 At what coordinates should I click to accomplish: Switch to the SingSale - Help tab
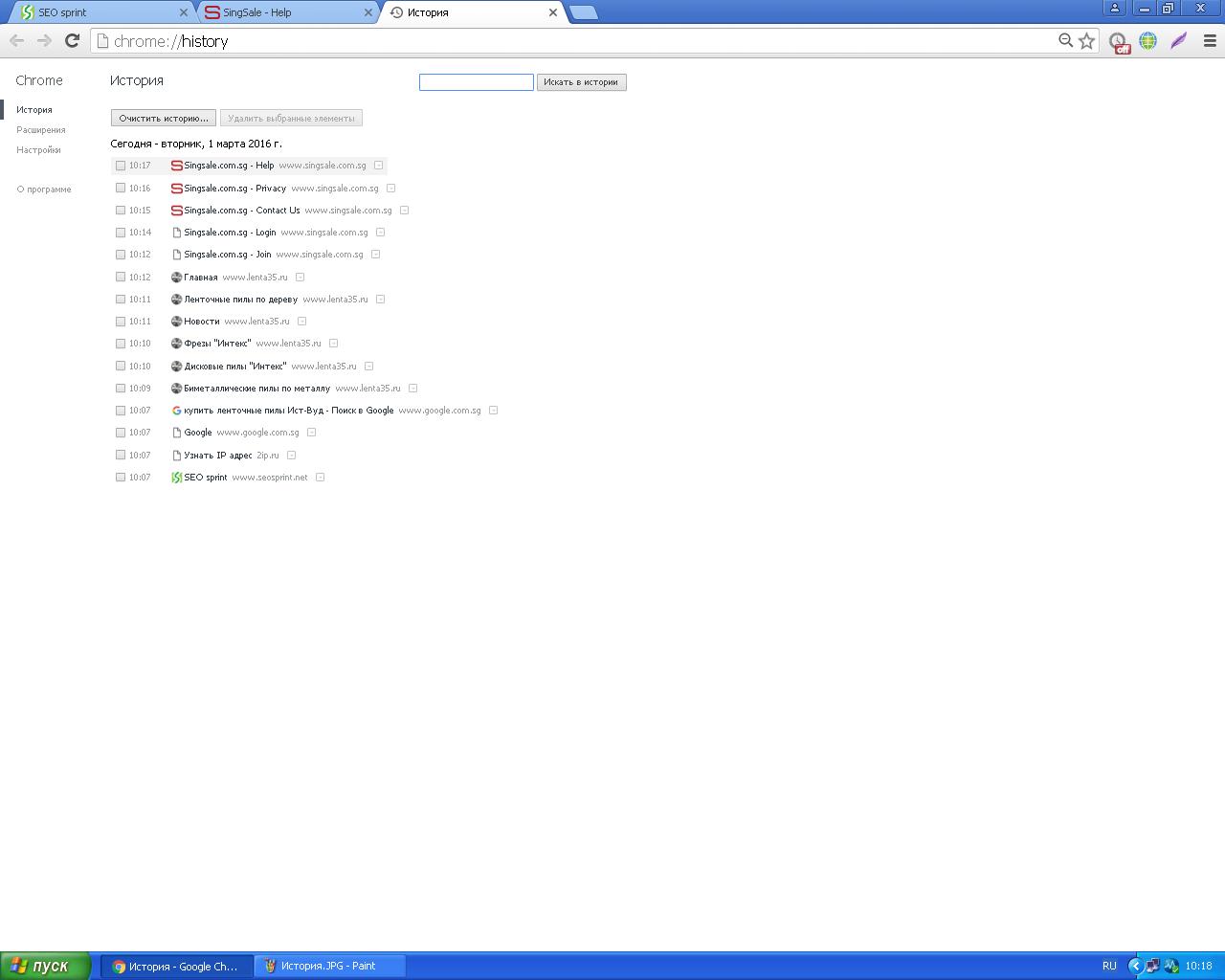287,12
